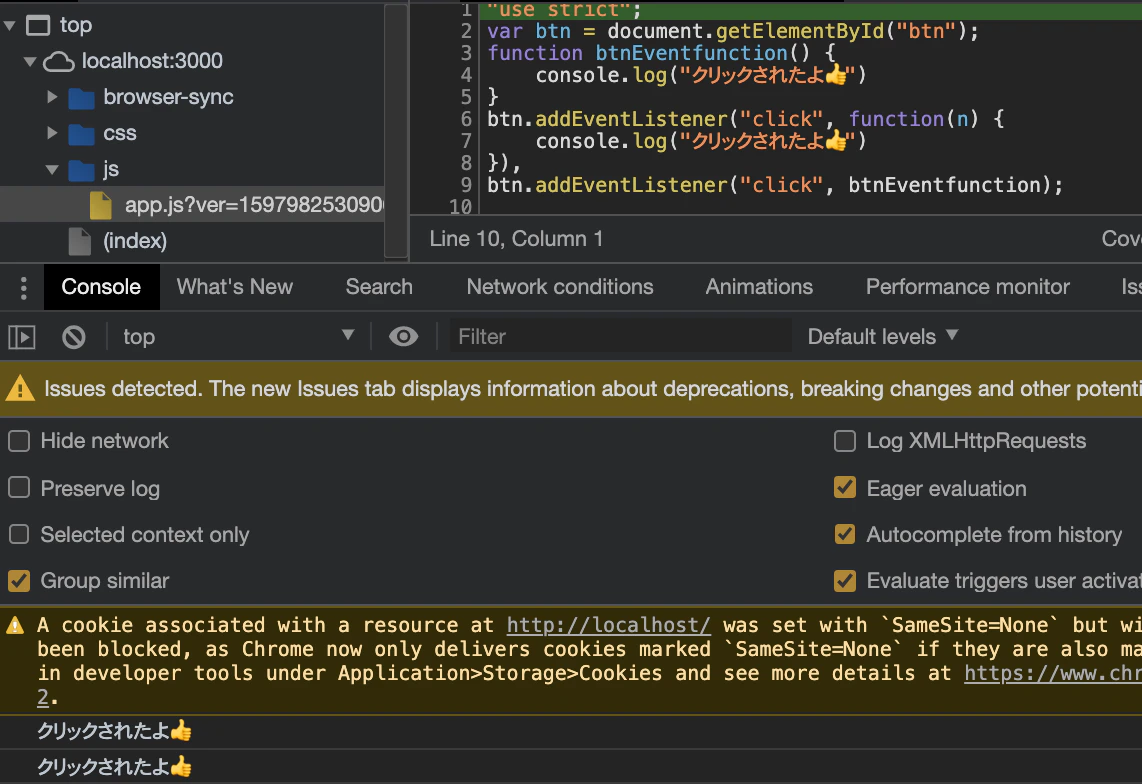
Task: Uncheck the Eager evaluation checkbox
Action: (845, 487)
